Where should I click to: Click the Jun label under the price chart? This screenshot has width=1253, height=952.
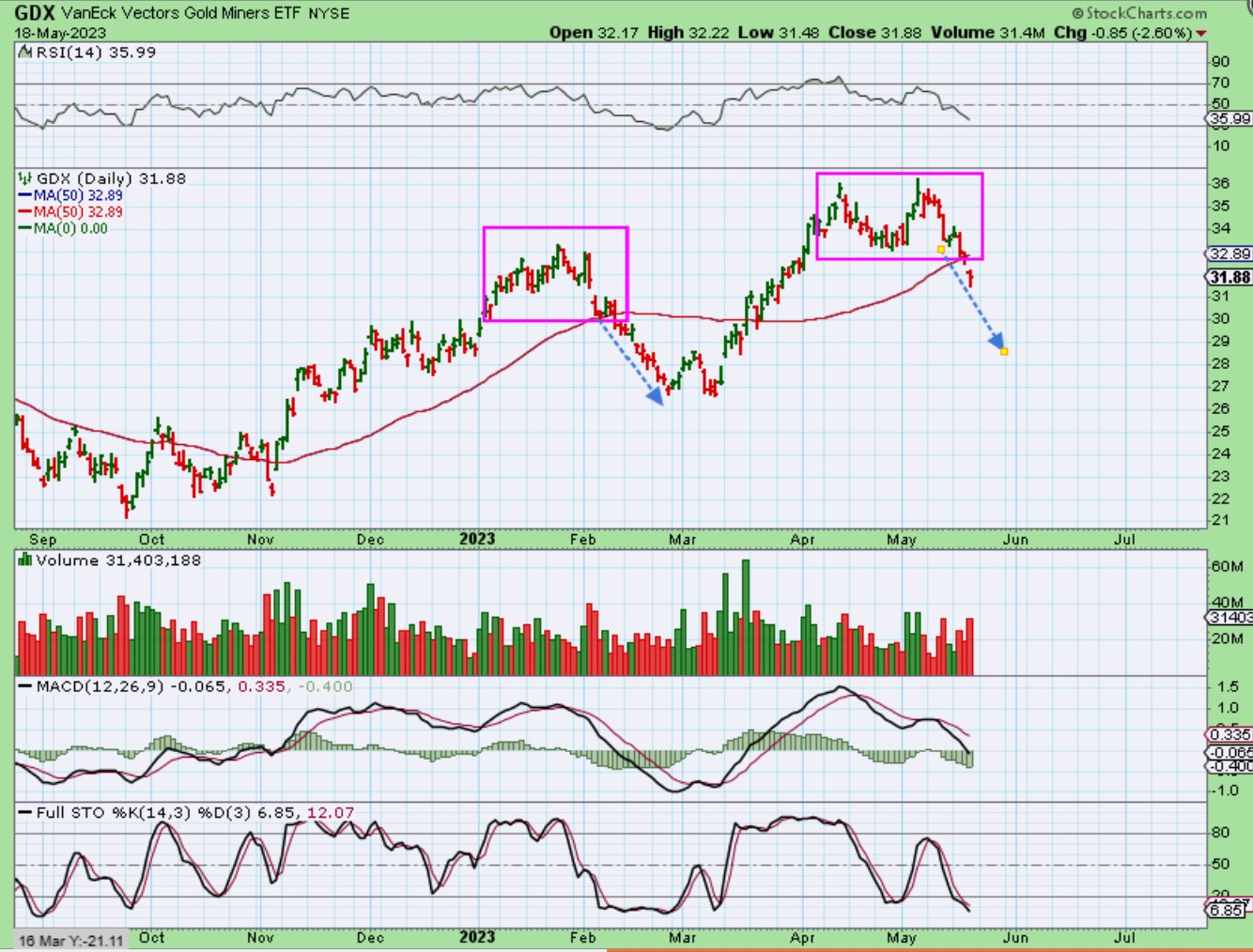(x=1015, y=540)
